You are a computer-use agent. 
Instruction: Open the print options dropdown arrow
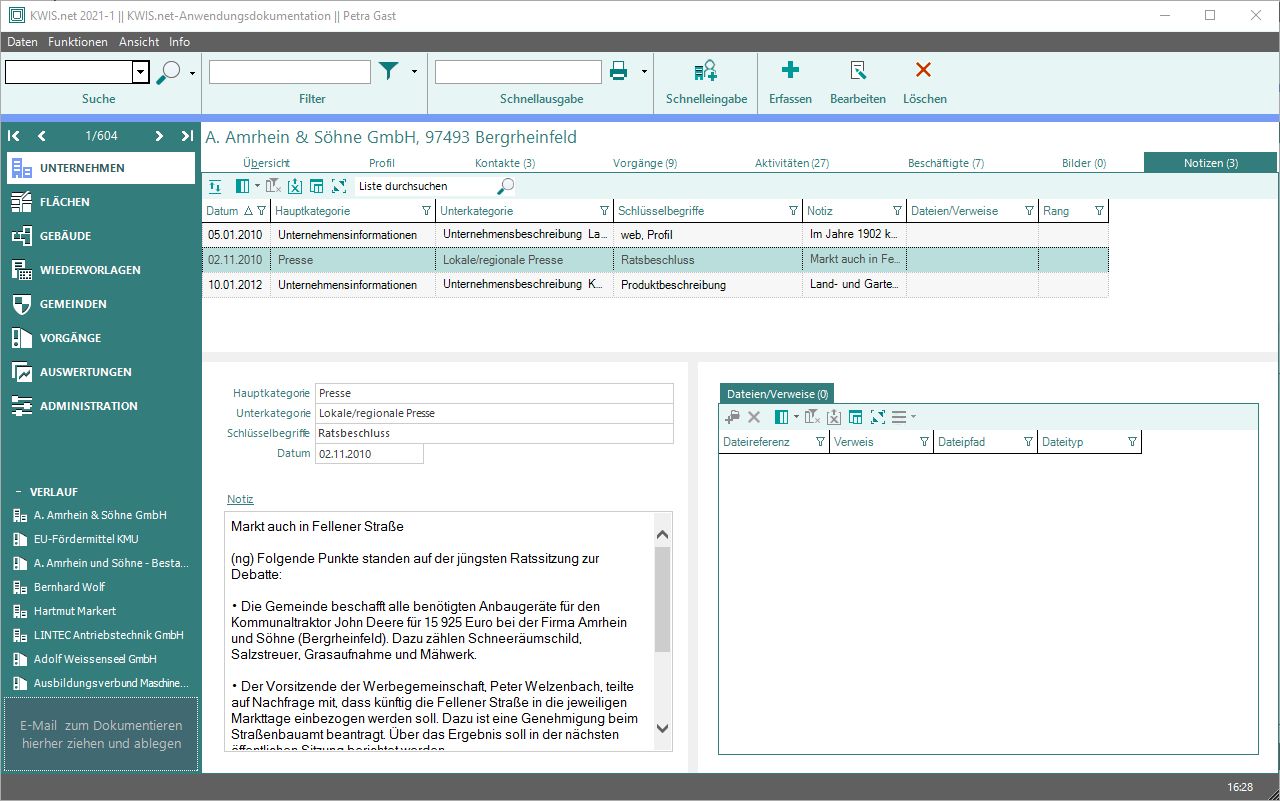pyautogui.click(x=644, y=72)
